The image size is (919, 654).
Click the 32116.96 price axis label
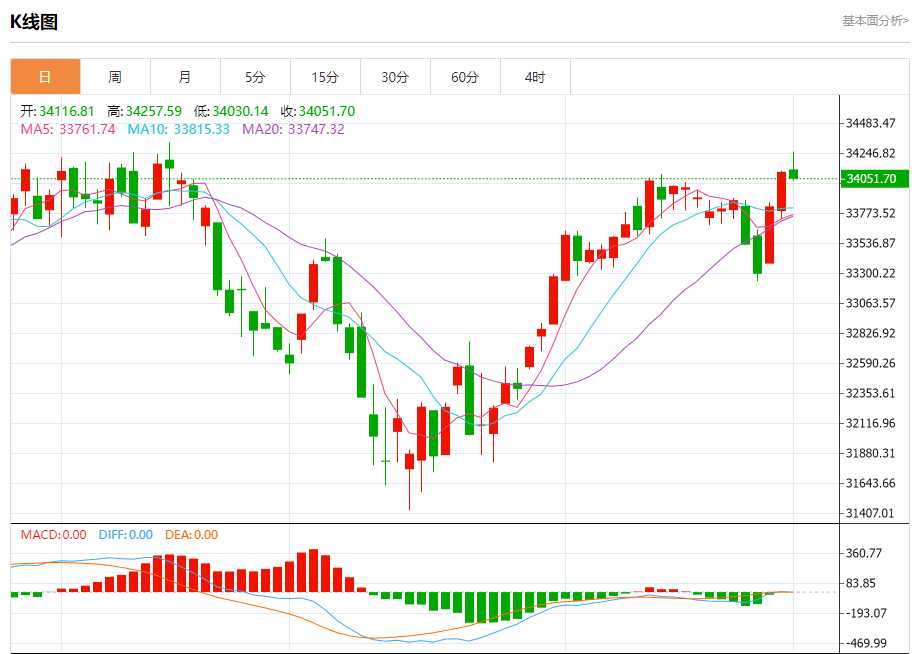tap(870, 423)
